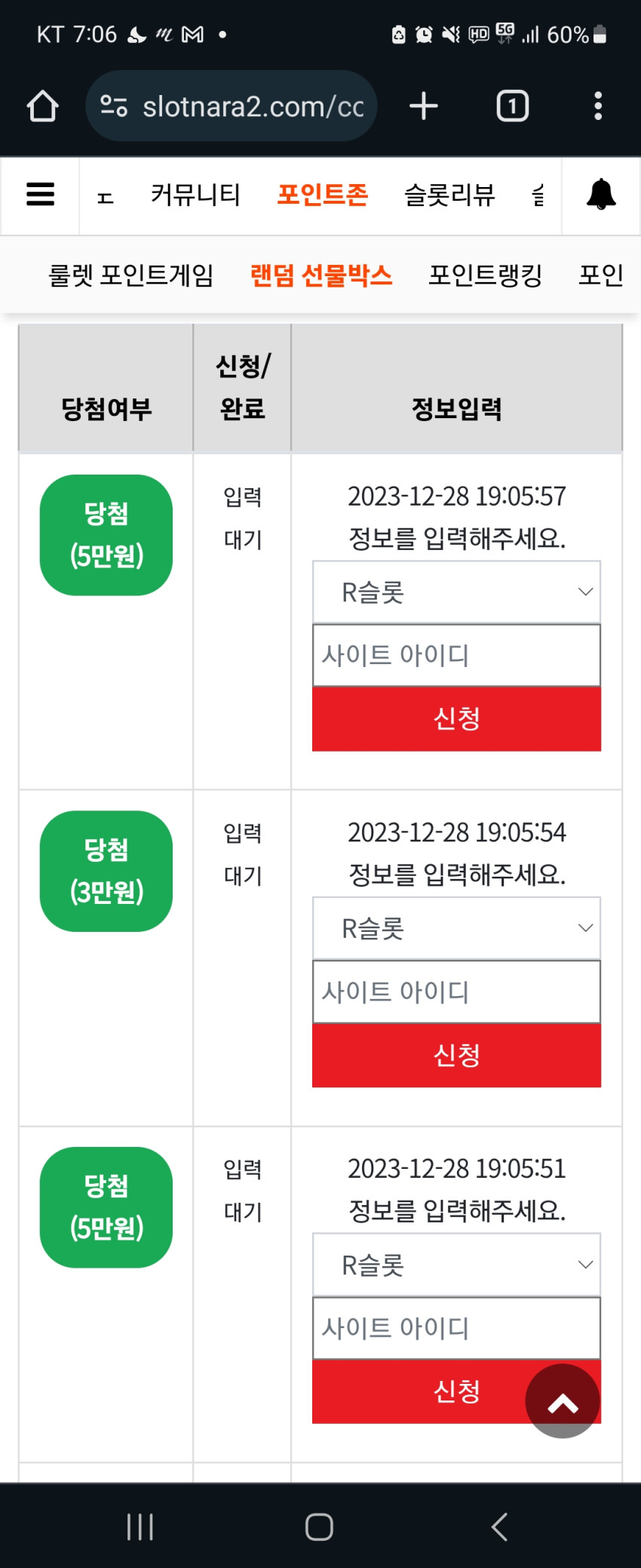
Task: Select the 포인트랭킹 sub-tab
Action: (486, 275)
